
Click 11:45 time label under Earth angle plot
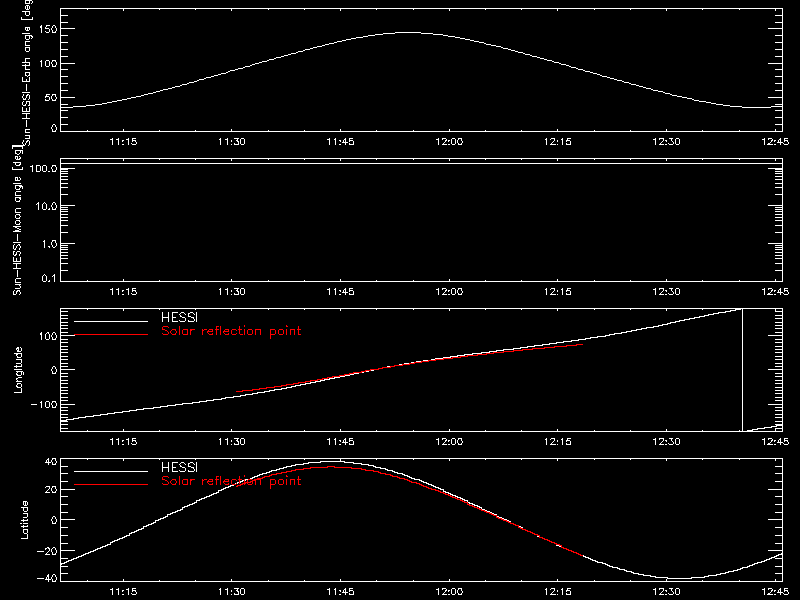(340, 141)
